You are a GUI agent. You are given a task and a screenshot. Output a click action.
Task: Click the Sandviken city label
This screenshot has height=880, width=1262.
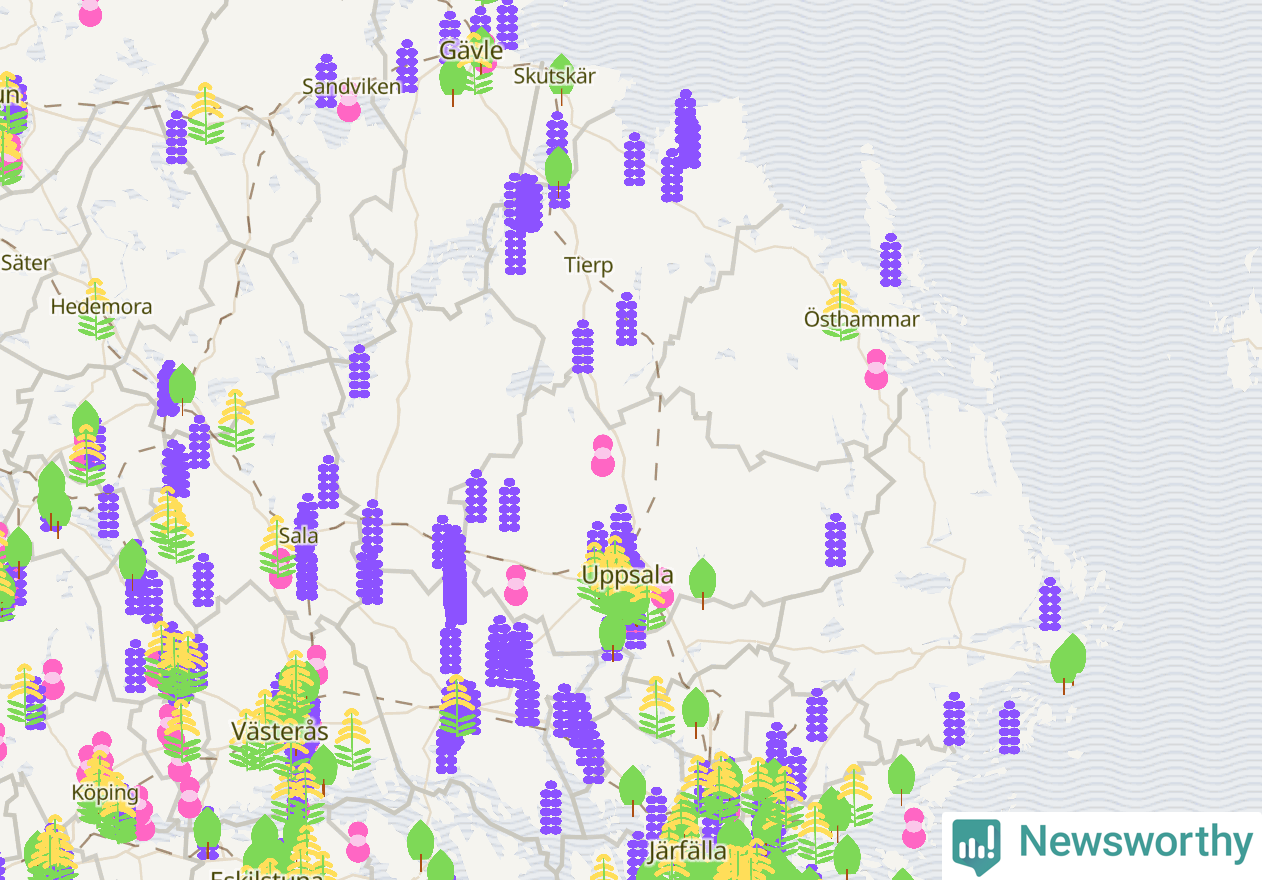352,86
